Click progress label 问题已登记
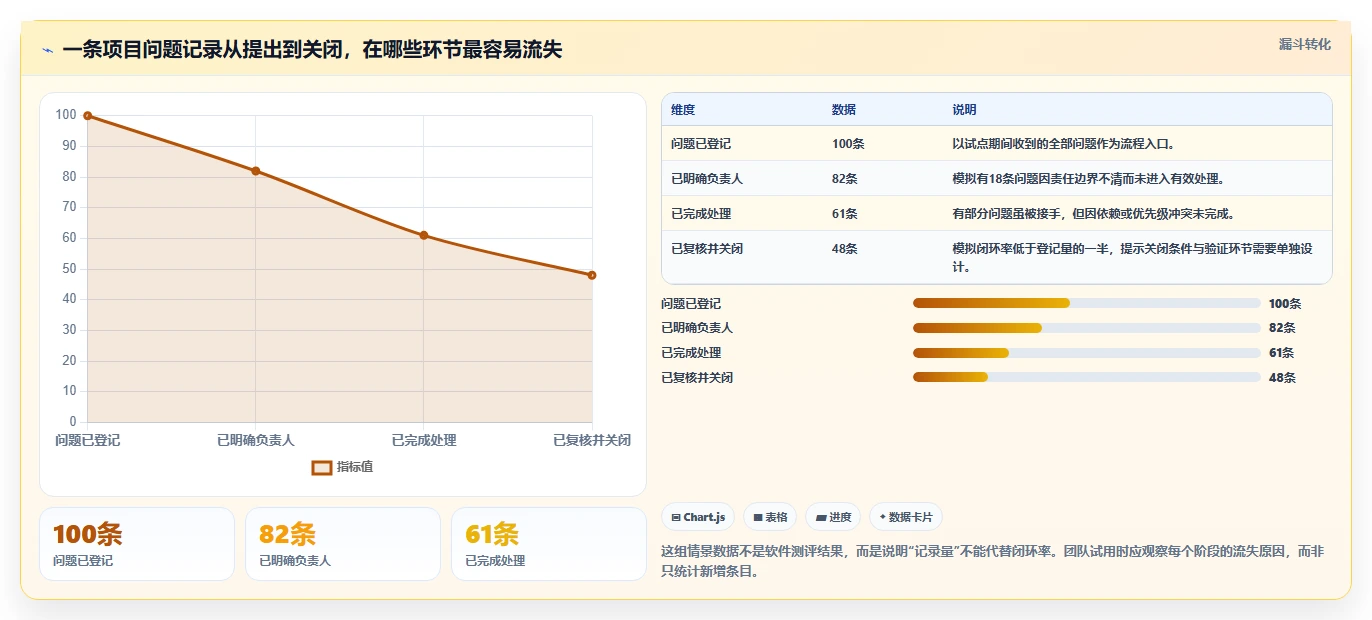 click(691, 304)
